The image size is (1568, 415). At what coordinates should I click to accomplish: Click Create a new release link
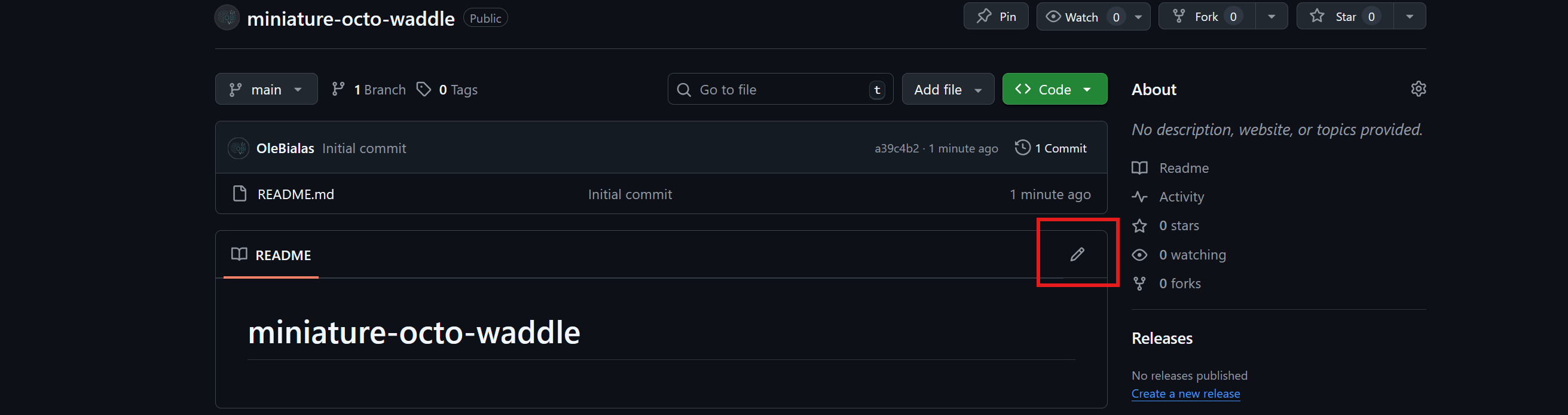[1185, 393]
